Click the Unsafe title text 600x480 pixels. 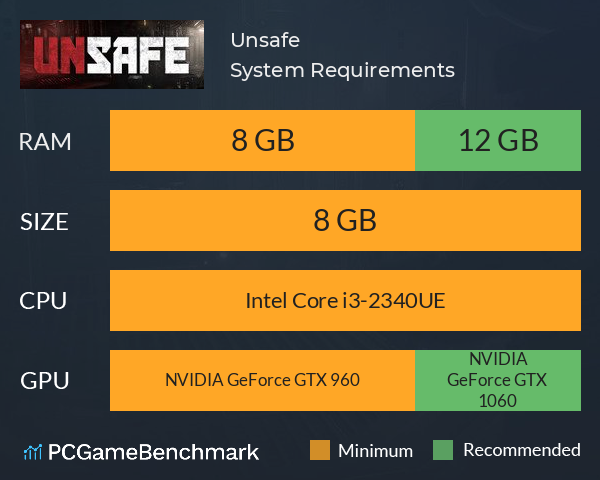click(x=265, y=40)
